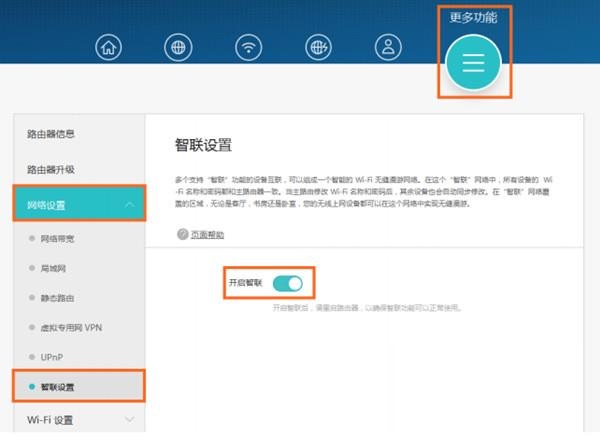Open the Home icon in top navigation
This screenshot has width=600, height=436.
[109, 47]
